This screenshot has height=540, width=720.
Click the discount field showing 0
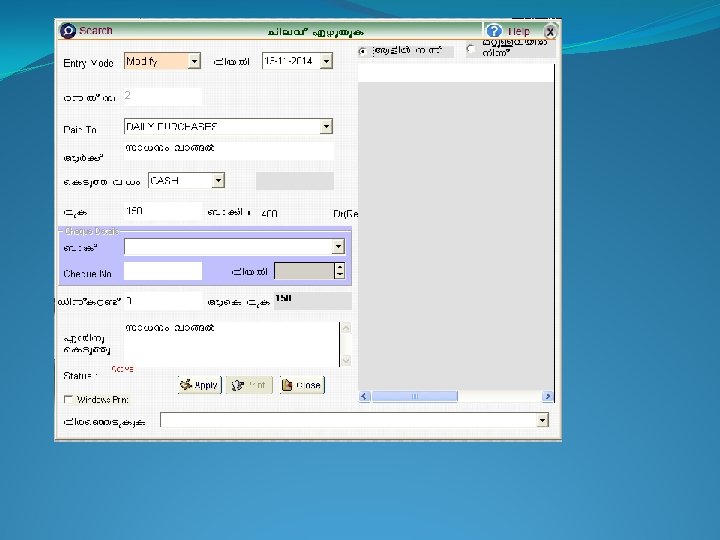coord(163,301)
